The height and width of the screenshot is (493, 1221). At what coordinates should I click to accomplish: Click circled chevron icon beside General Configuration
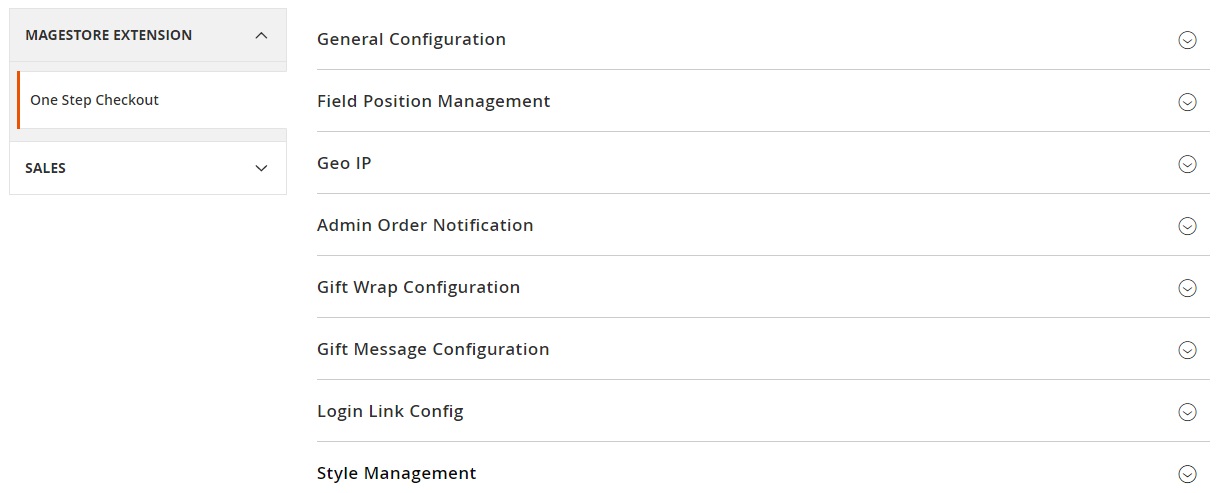tap(1187, 40)
